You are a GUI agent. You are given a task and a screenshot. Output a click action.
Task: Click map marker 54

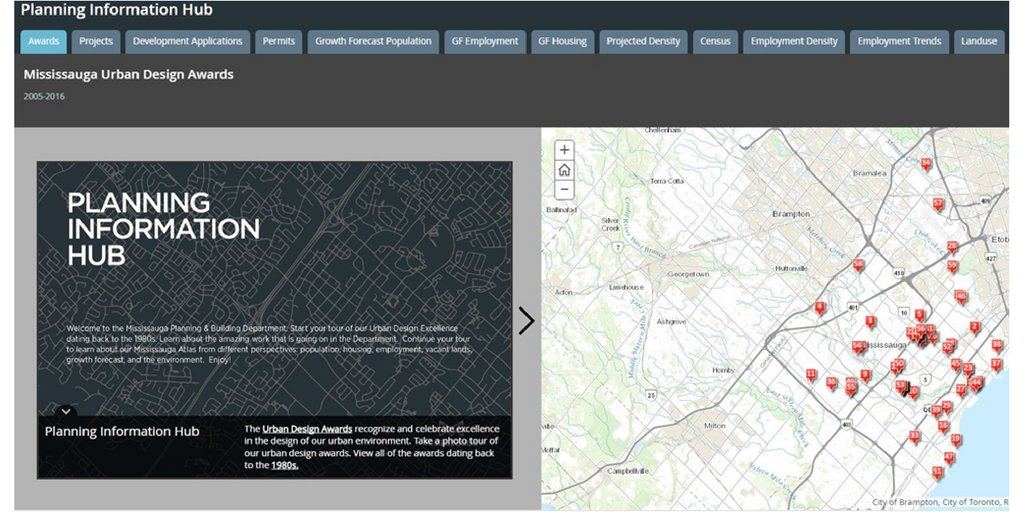(x=857, y=346)
